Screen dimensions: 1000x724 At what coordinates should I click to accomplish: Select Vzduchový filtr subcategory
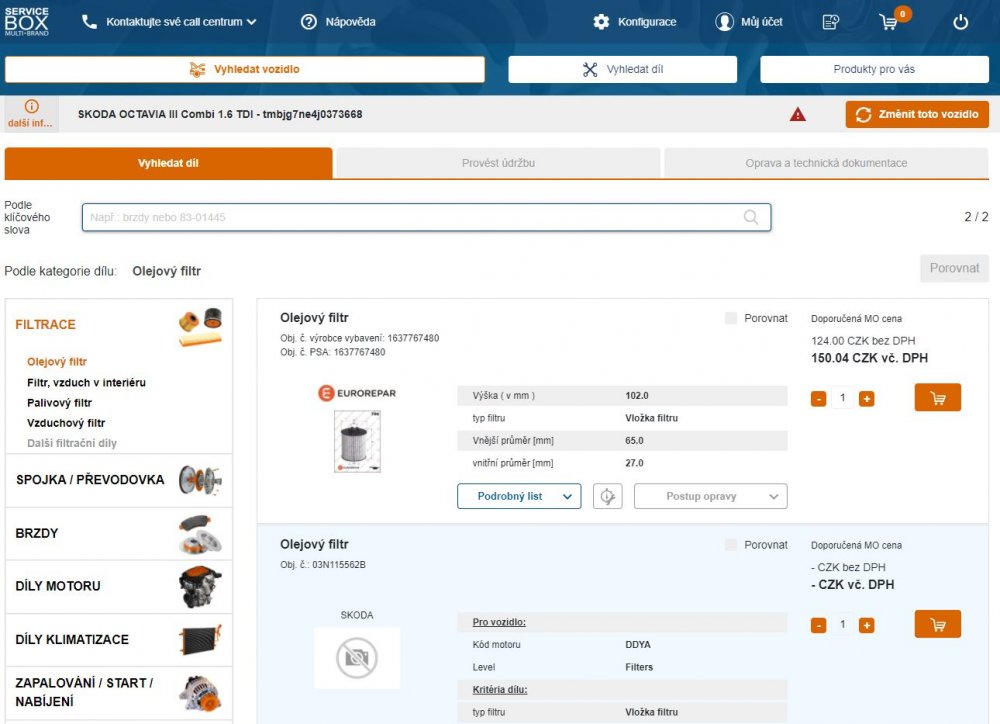66,423
